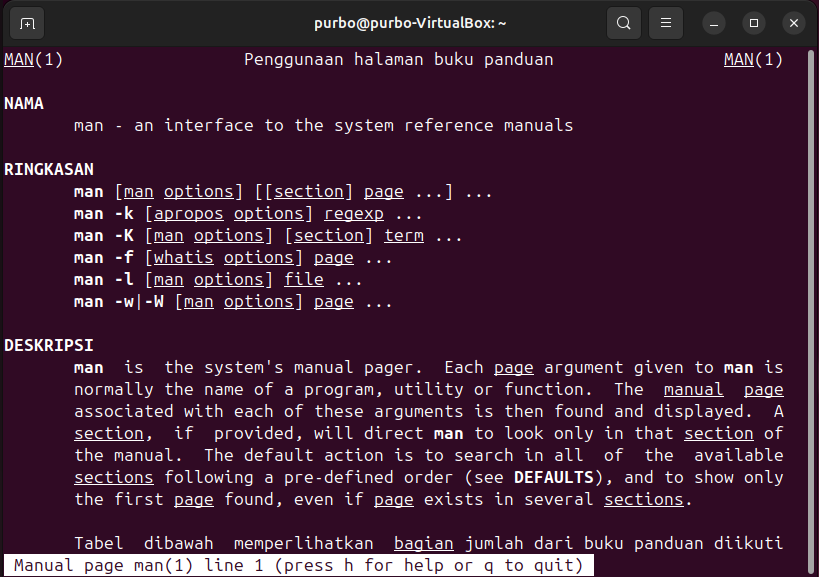Click the '-w|-W' option text
Screen dimensions: 819x577
(x=139, y=301)
